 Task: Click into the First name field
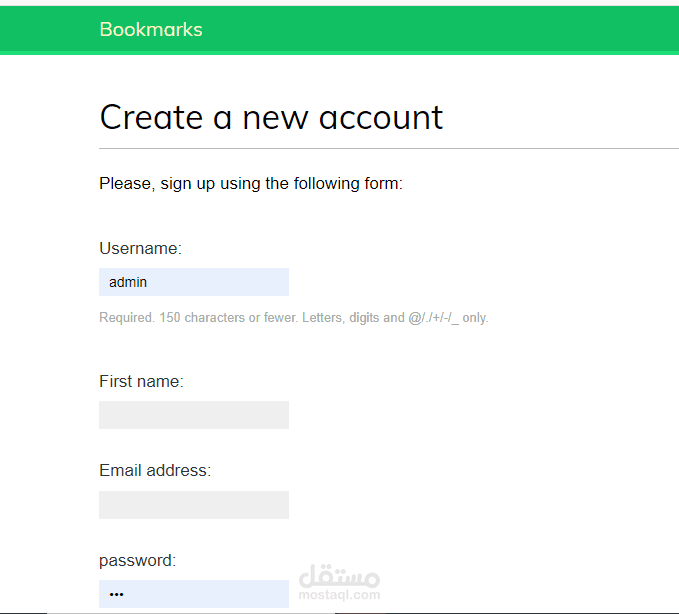[194, 415]
